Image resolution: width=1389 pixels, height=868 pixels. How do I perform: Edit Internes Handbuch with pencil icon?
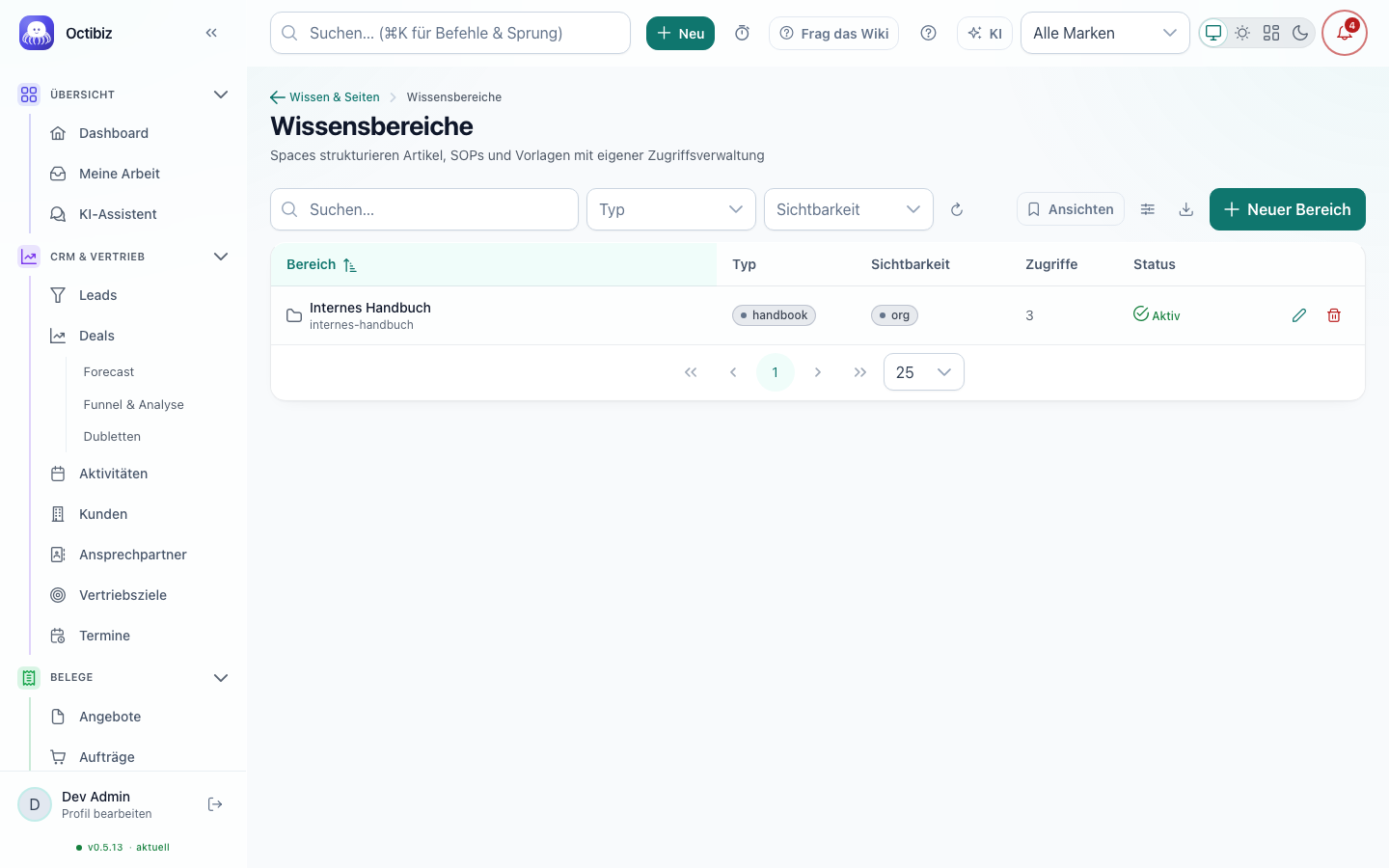1299,315
